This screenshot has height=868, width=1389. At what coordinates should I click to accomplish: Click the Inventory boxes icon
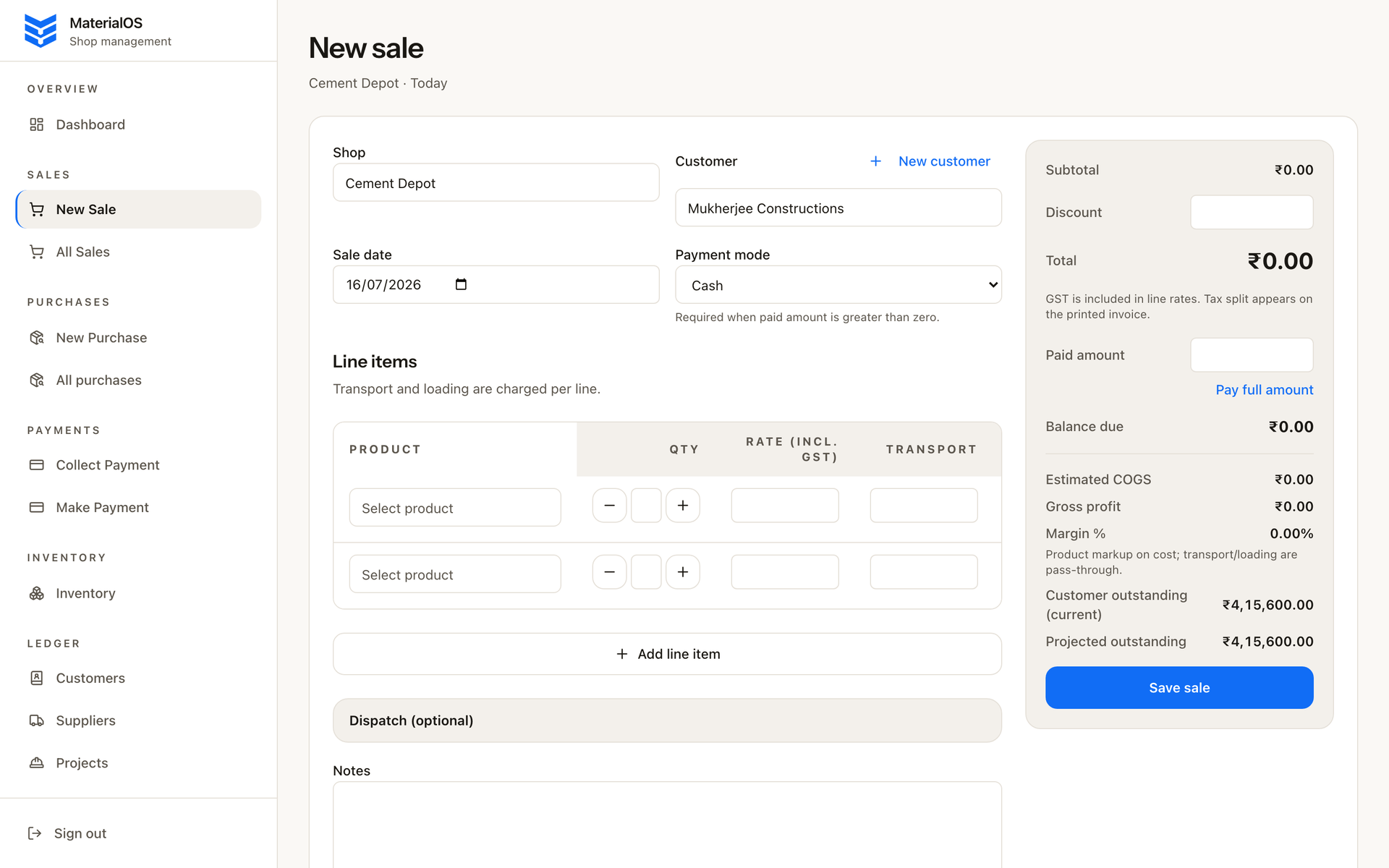[37, 593]
